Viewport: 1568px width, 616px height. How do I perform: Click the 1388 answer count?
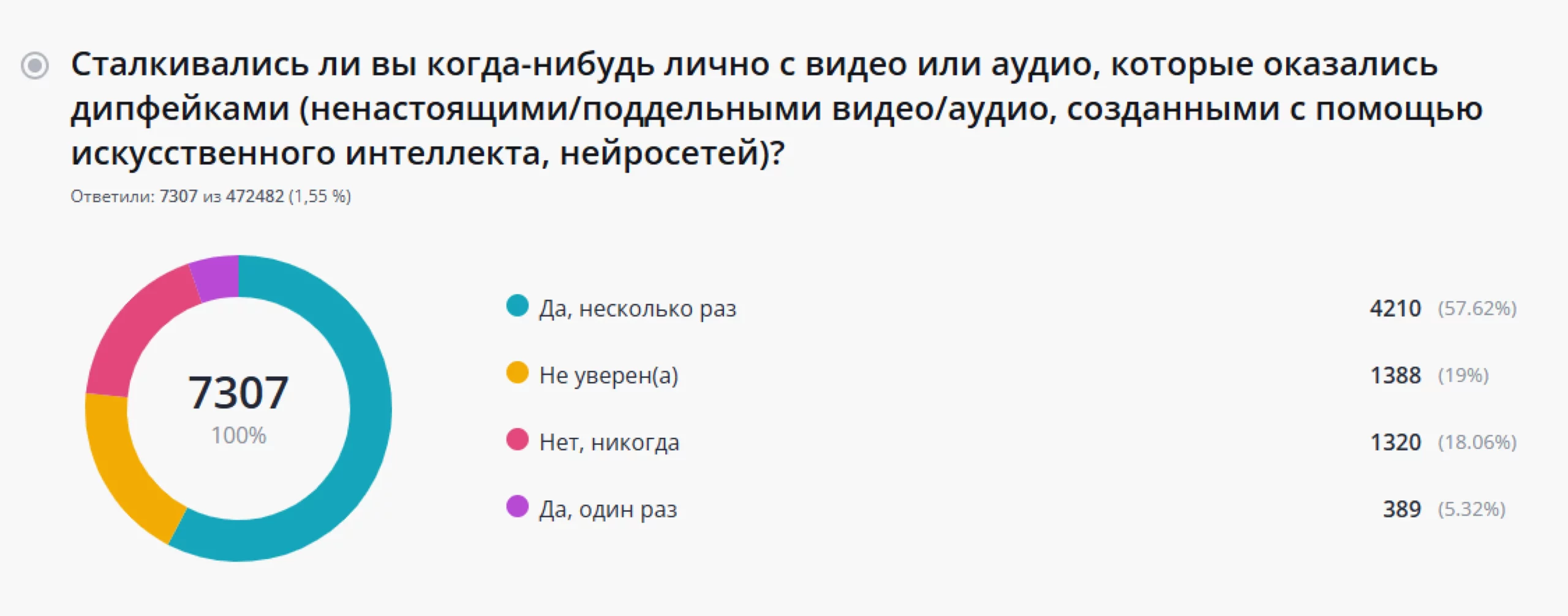pos(1395,375)
